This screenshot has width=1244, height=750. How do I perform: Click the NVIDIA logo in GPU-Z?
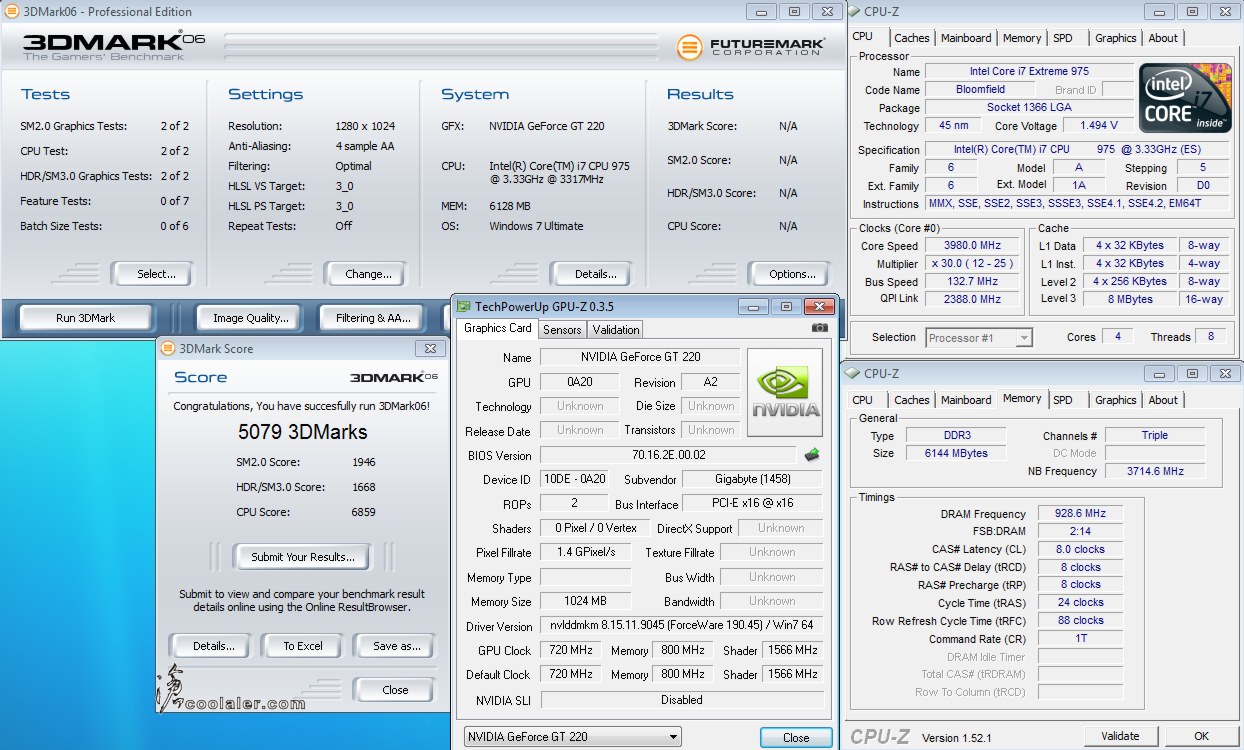point(785,393)
